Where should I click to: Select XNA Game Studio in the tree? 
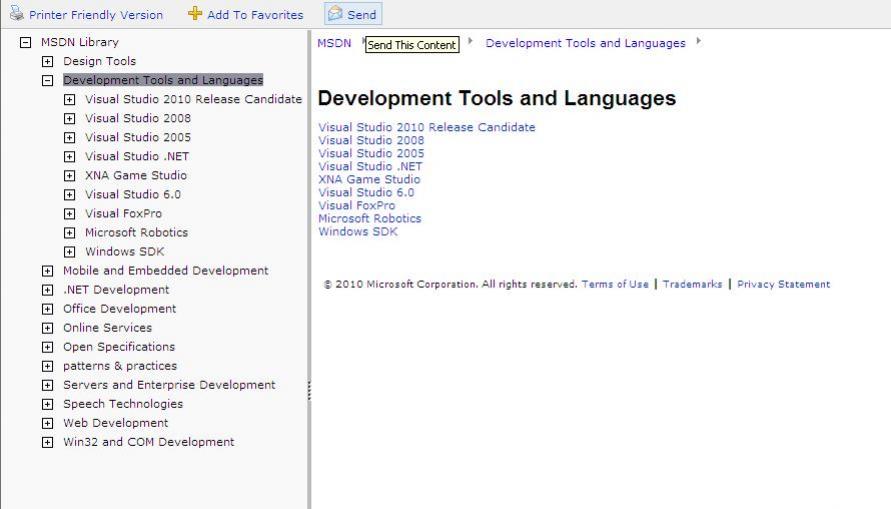click(136, 175)
